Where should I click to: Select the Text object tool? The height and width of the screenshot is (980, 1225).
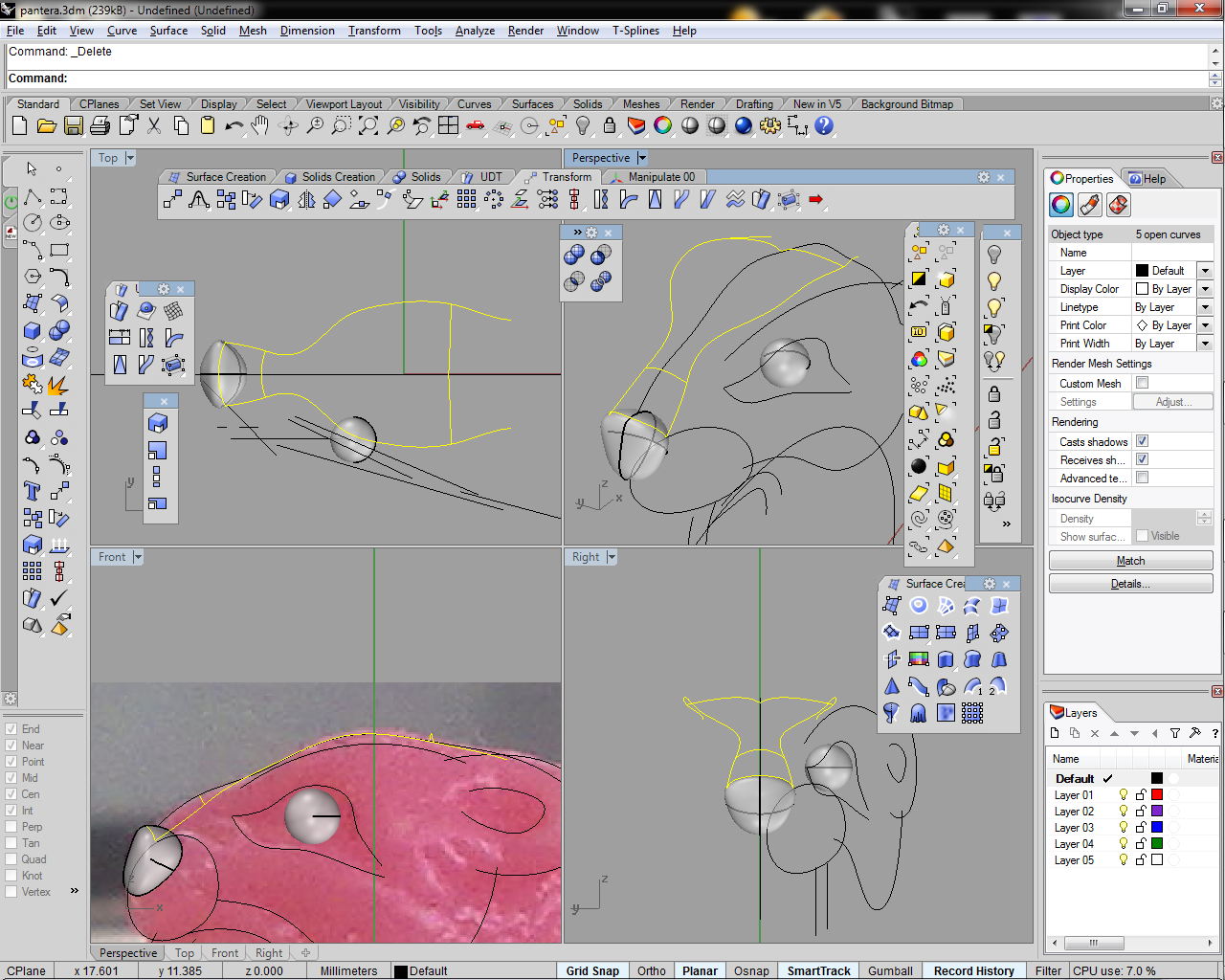coord(32,491)
